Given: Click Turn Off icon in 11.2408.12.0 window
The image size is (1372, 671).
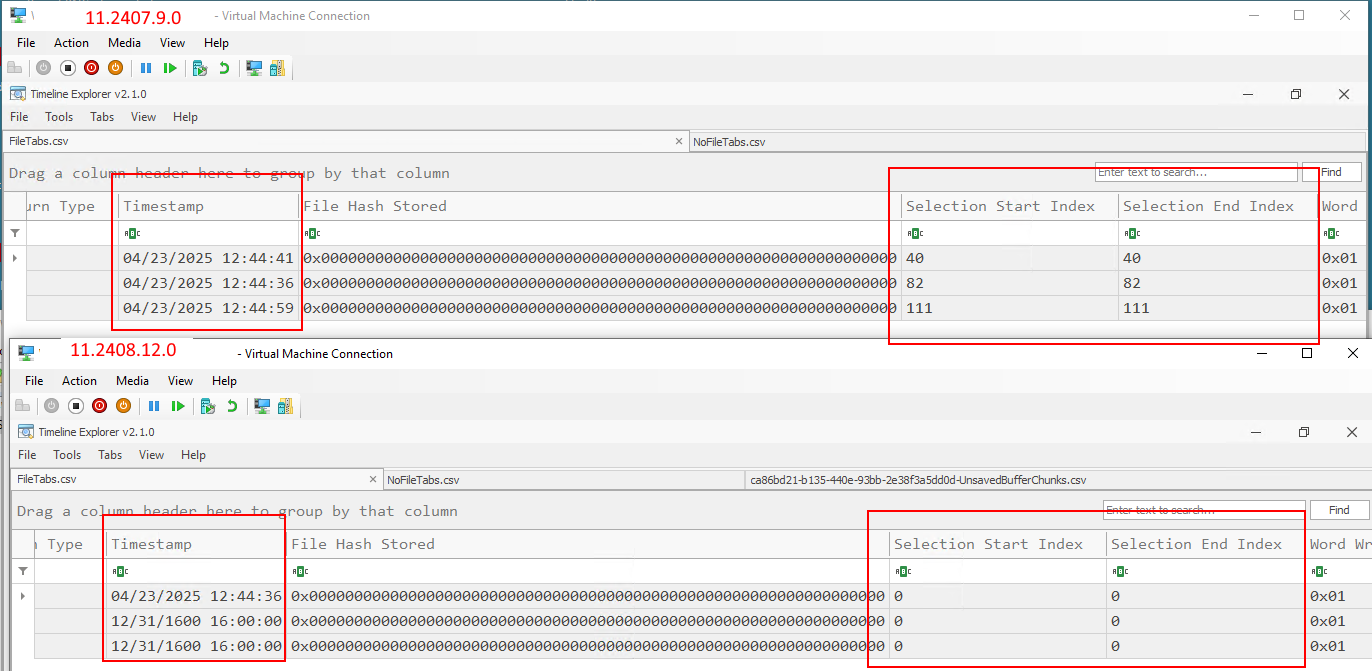Looking at the screenshot, I should pos(75,406).
